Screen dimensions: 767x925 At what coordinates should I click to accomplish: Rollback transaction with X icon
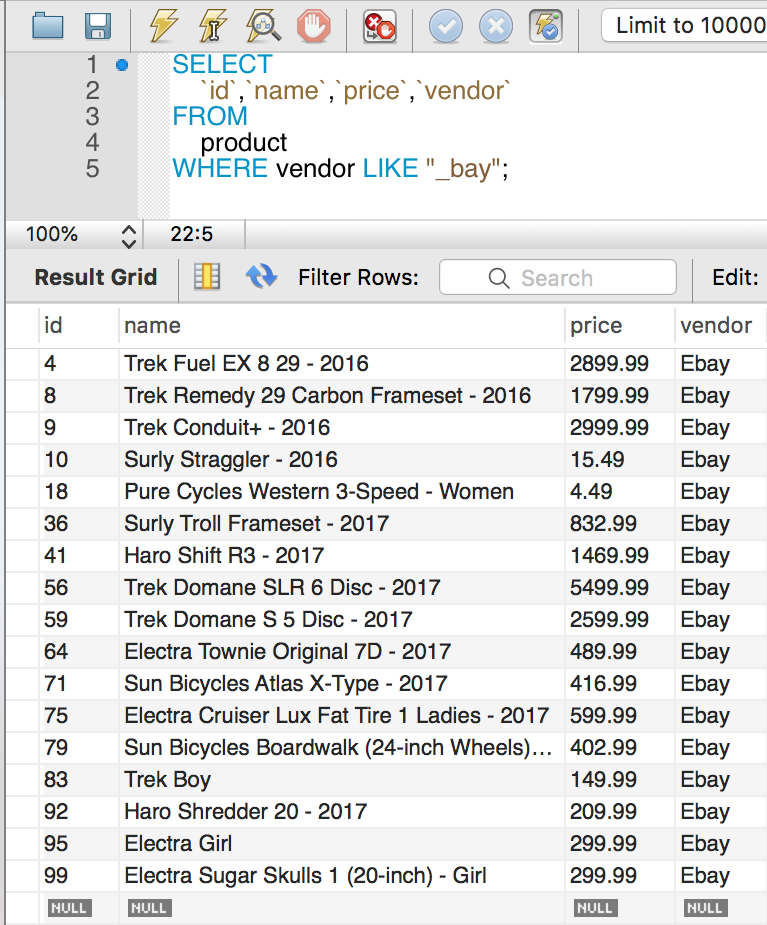coord(496,26)
